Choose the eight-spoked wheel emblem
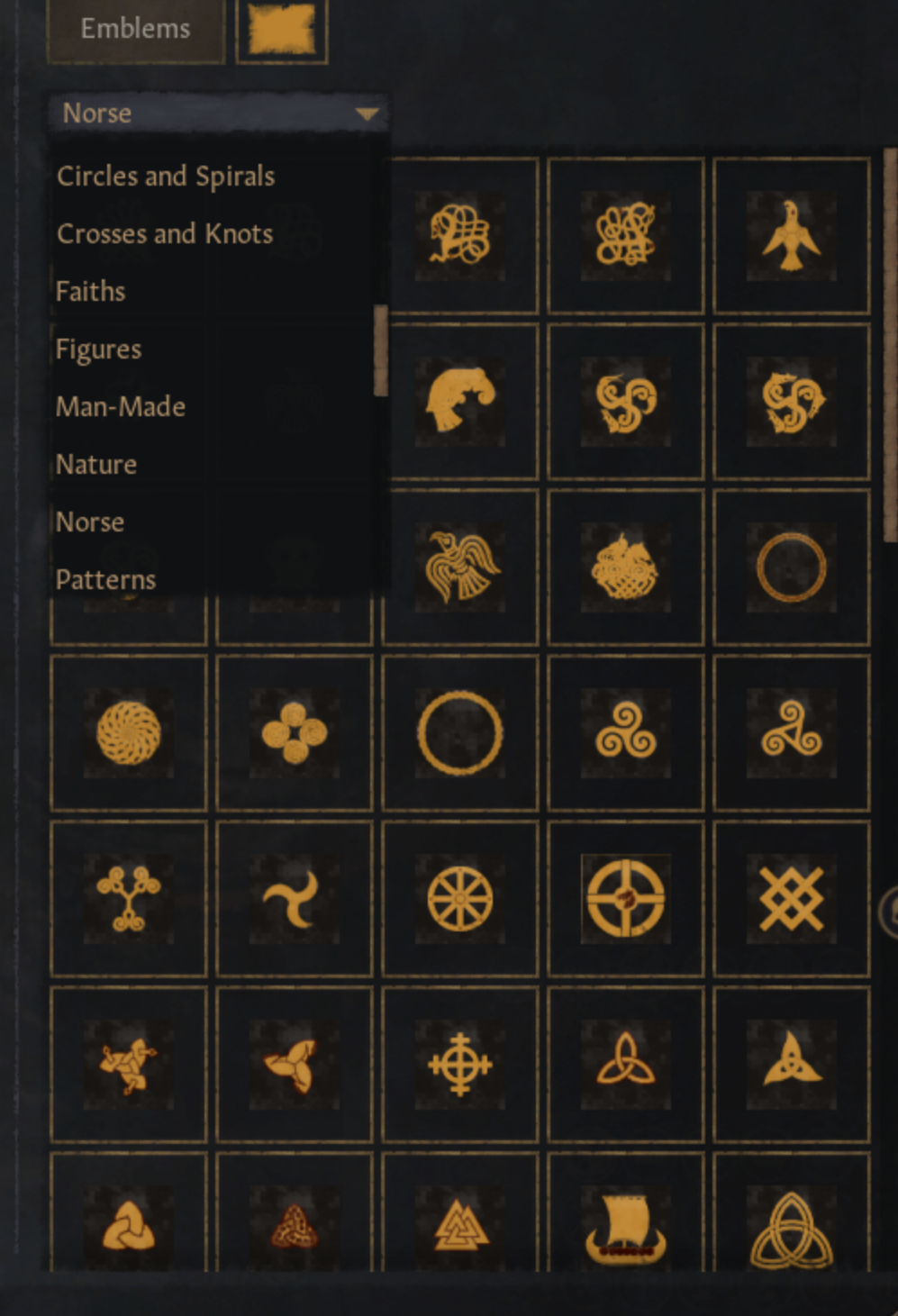Image resolution: width=898 pixels, height=1316 pixels. tap(460, 899)
